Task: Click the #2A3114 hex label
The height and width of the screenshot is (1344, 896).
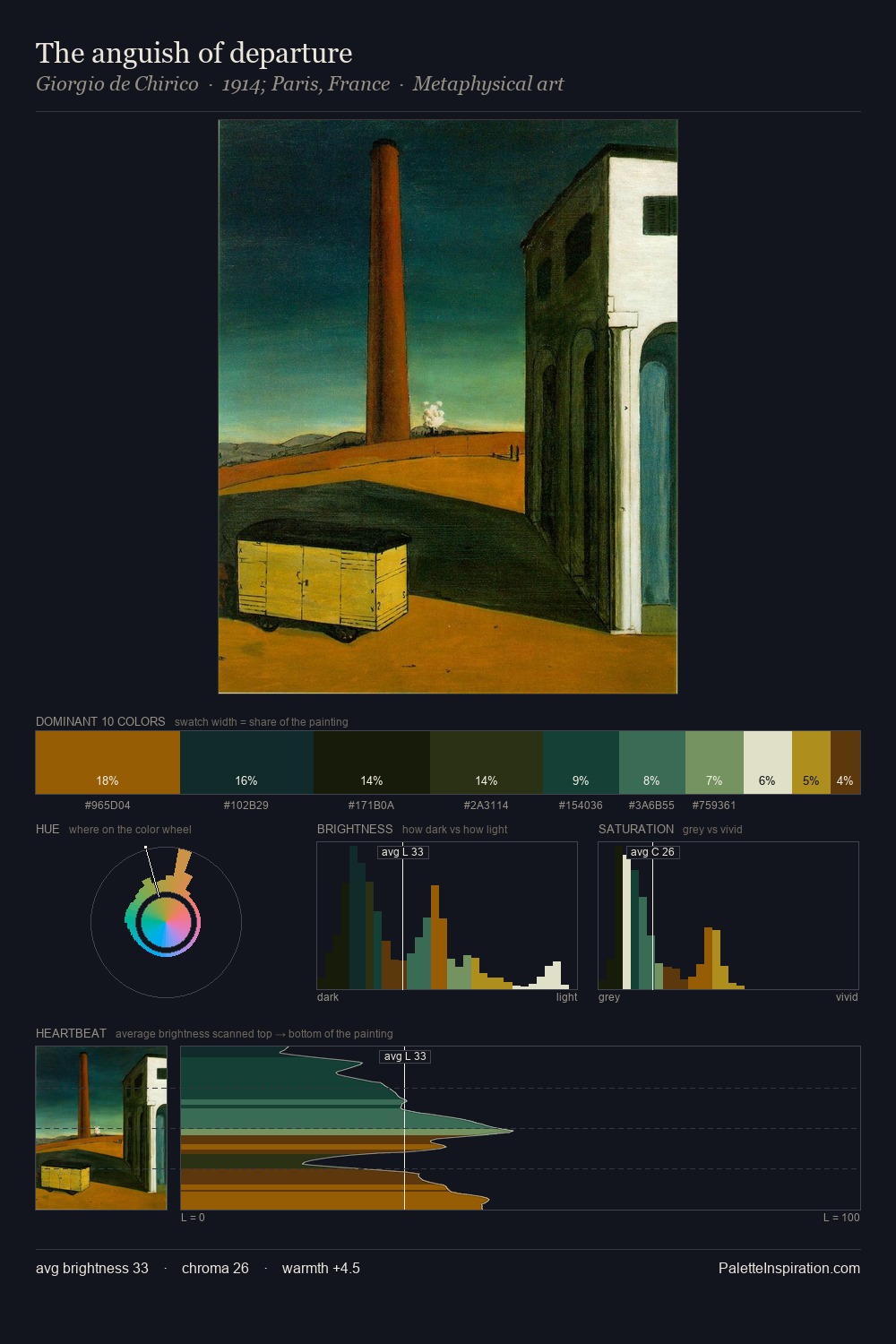Action: click(x=487, y=806)
